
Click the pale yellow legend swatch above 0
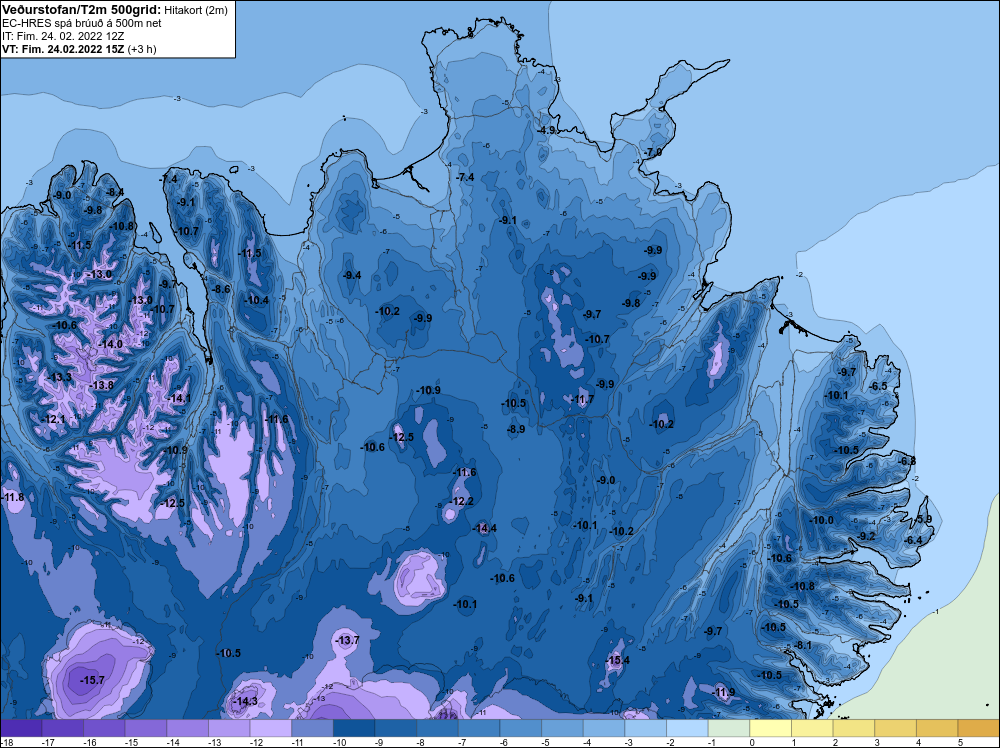(770, 728)
